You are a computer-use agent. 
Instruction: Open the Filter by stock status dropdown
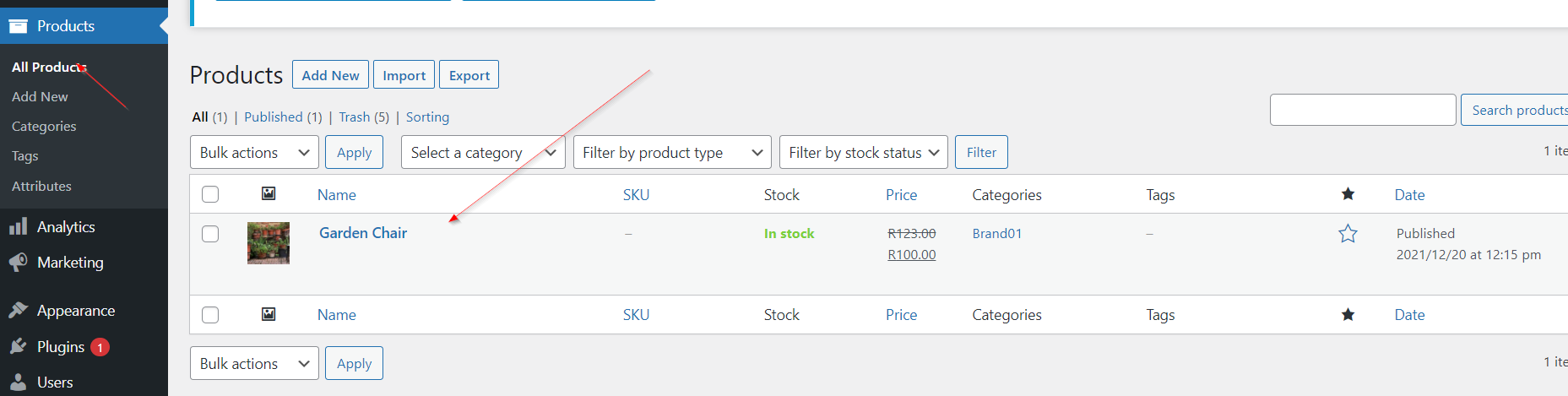coord(863,153)
